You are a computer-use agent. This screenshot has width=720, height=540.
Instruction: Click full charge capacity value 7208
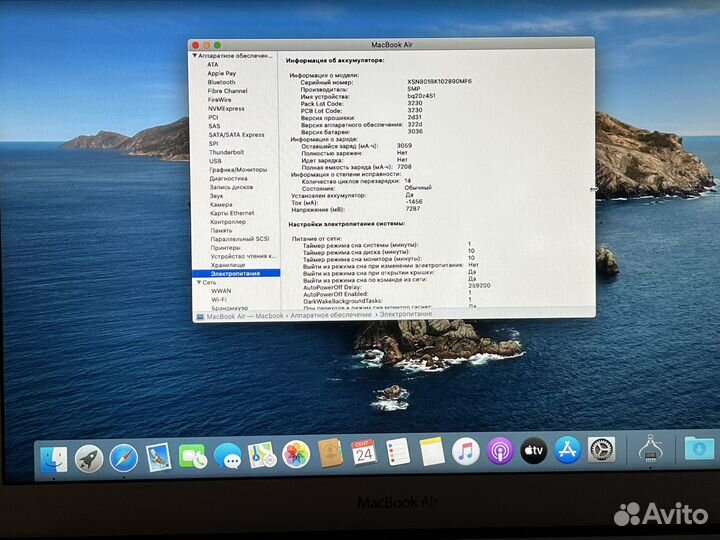point(404,167)
